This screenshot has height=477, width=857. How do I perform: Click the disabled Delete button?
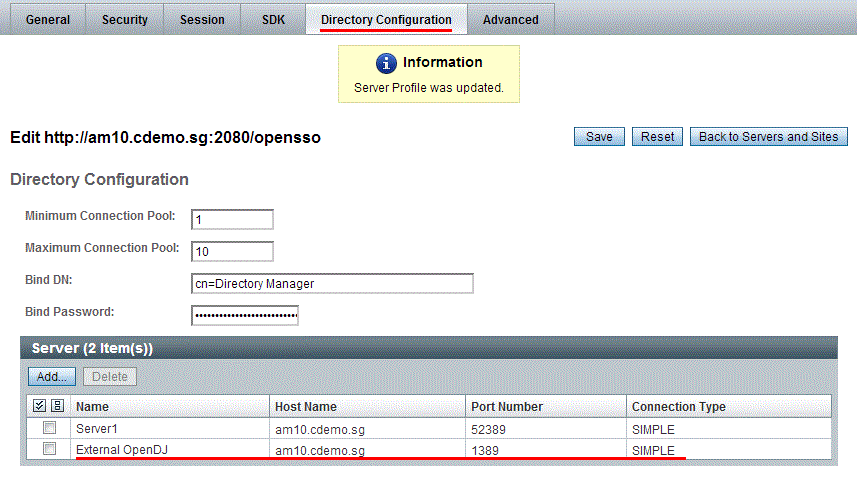tap(110, 376)
